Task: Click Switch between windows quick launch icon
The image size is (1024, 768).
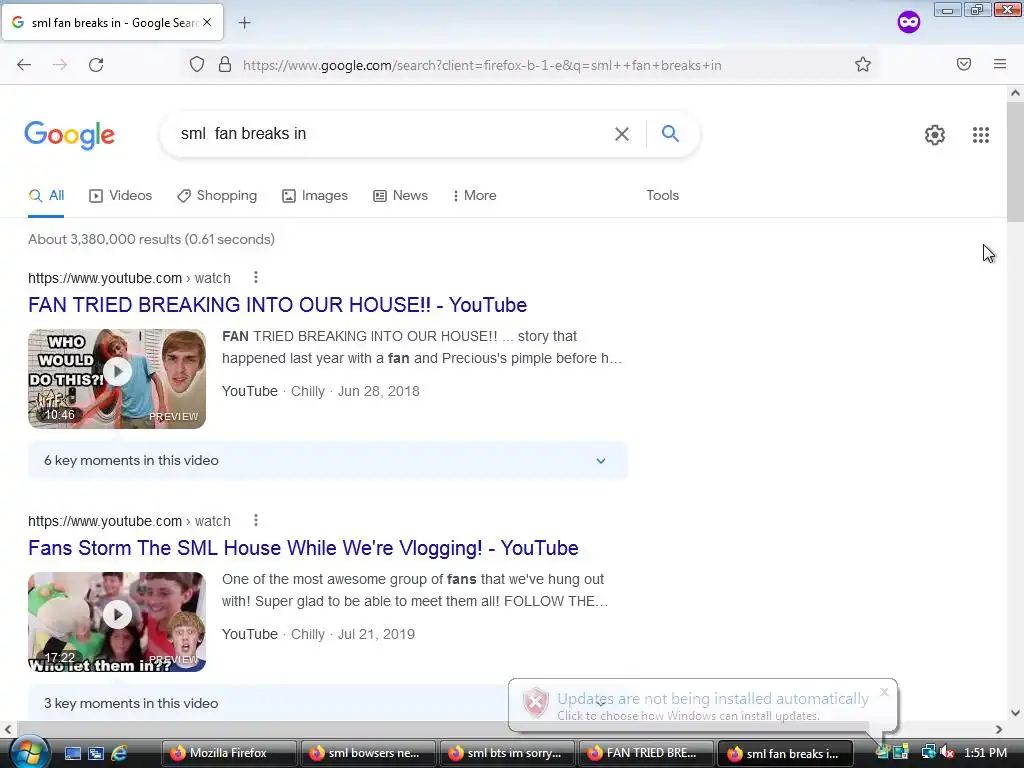Action: (95, 753)
